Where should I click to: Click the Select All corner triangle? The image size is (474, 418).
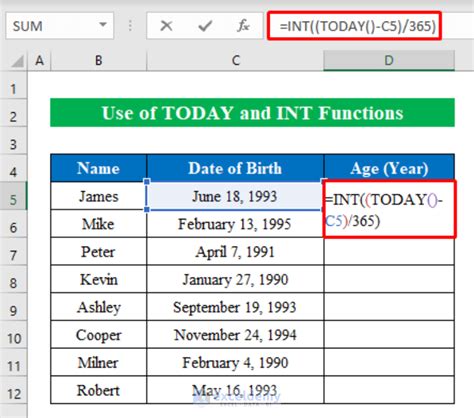click(x=17, y=61)
